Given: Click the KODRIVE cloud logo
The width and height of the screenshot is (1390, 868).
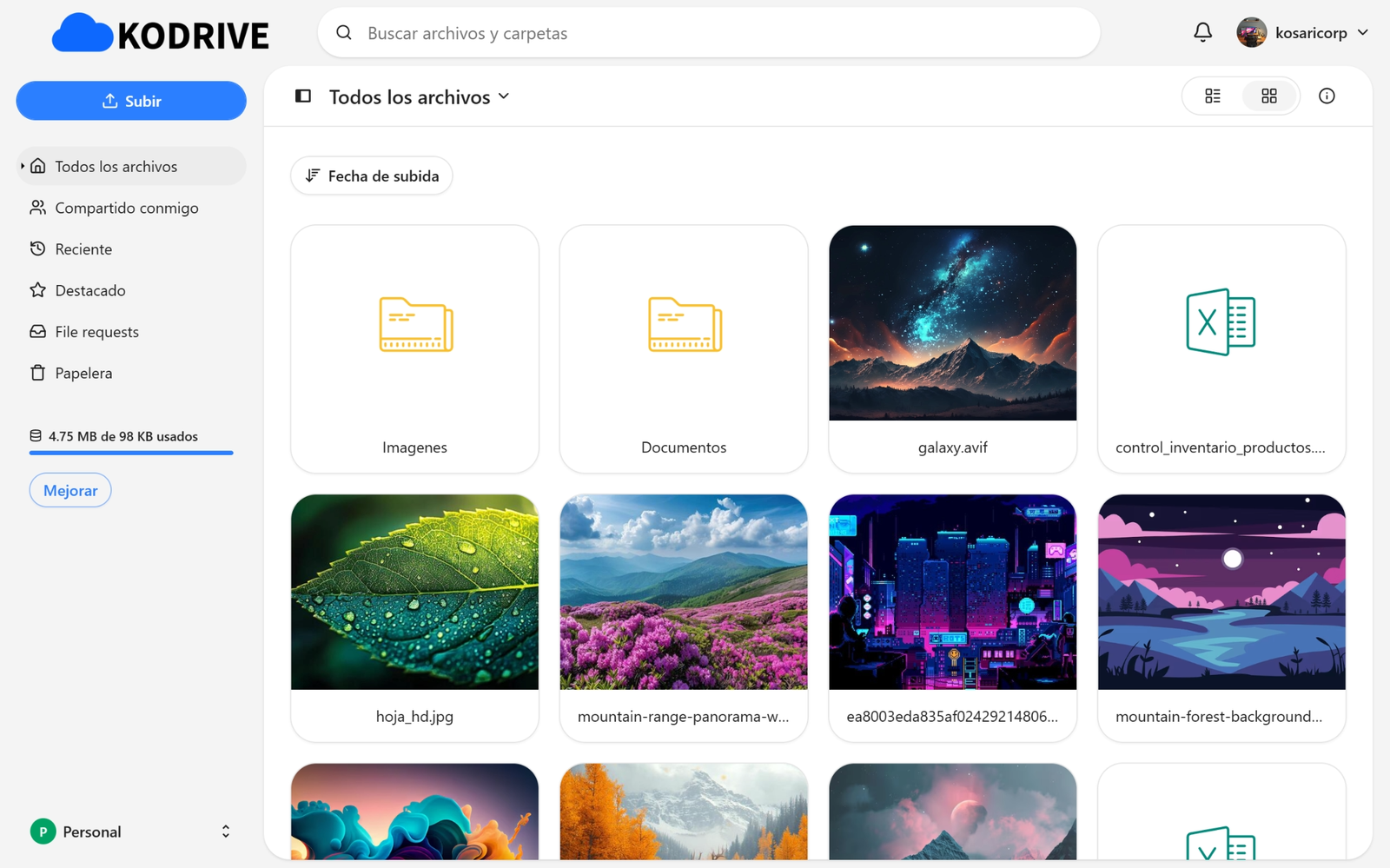Looking at the screenshot, I should 161,34.
